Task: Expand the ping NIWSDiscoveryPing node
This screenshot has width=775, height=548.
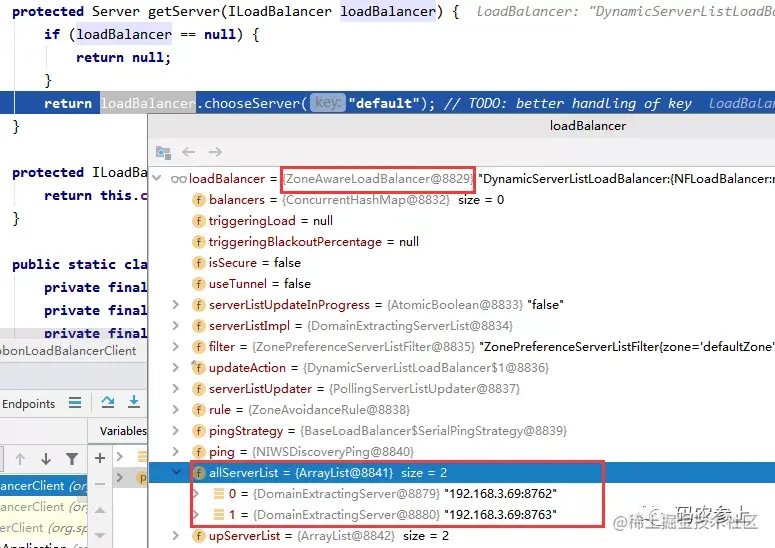Action: (175, 452)
